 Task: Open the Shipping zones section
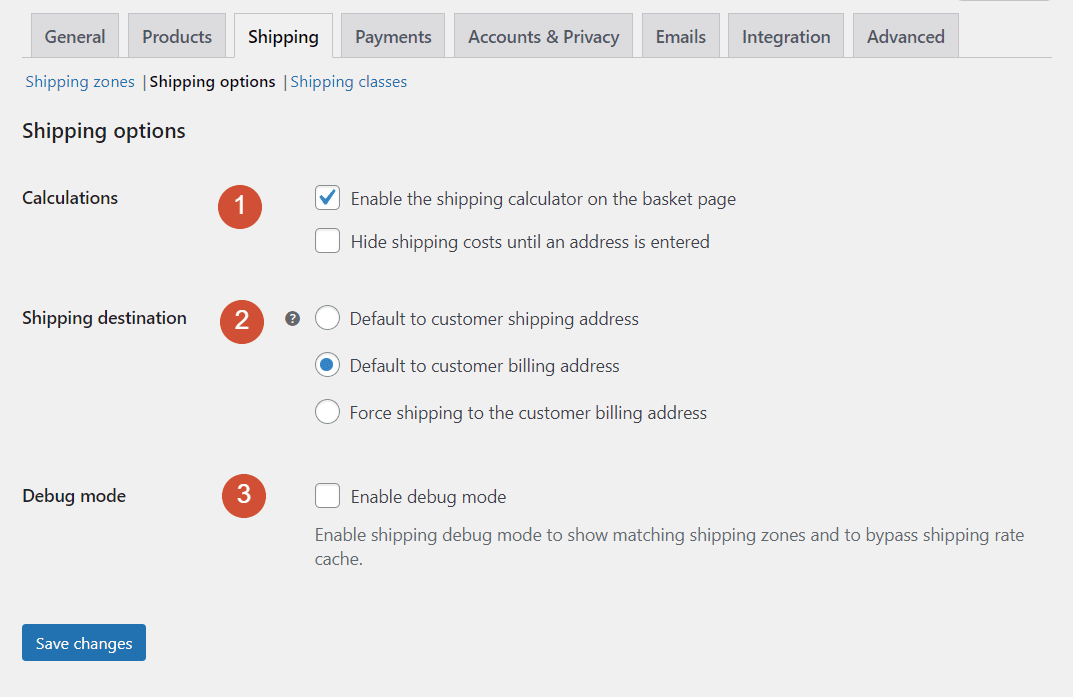pos(79,81)
